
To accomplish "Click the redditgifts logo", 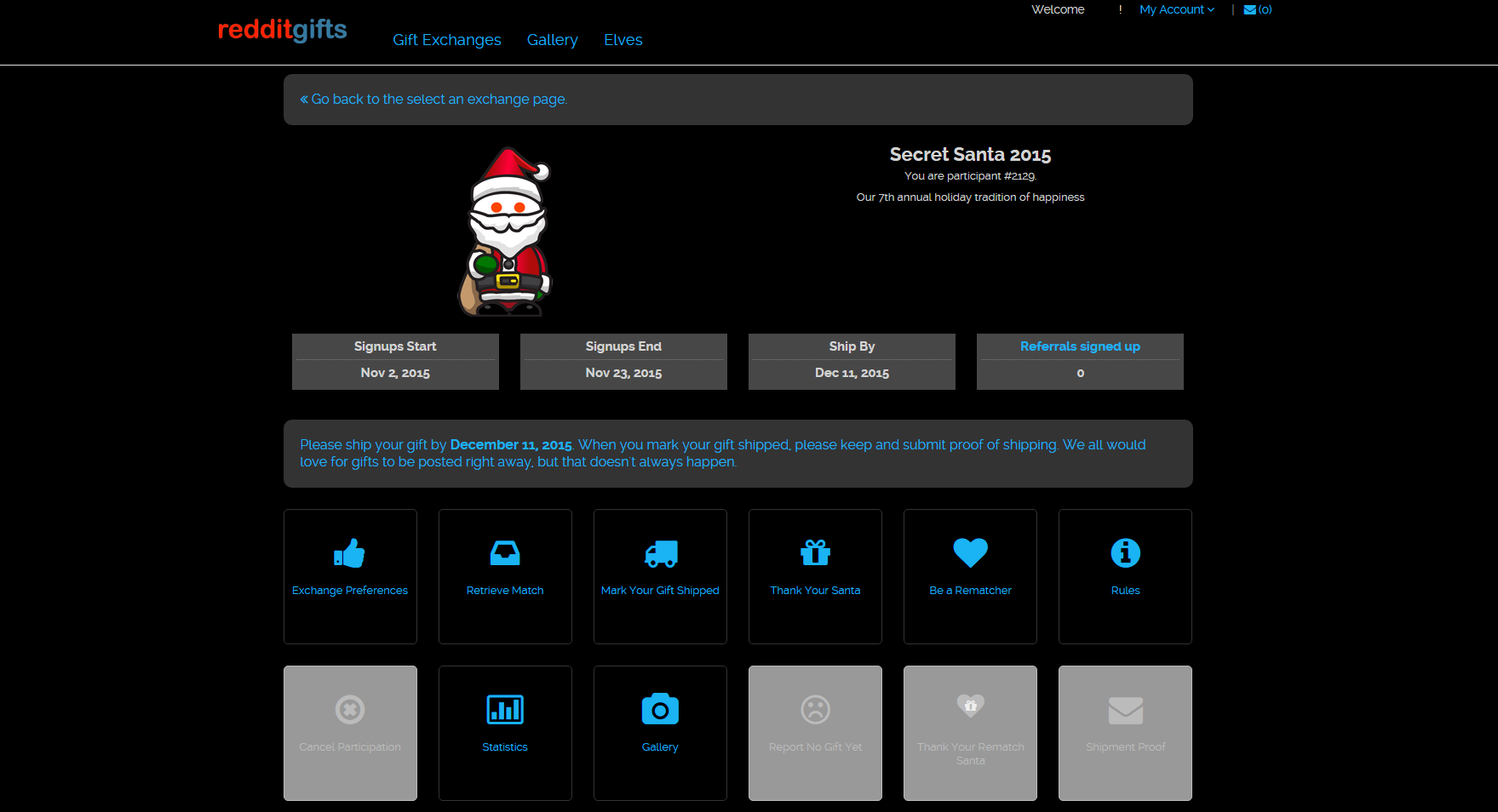I will click(x=283, y=30).
